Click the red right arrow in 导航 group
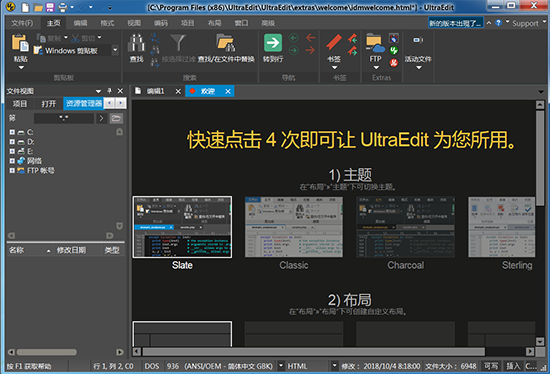 (x=310, y=51)
